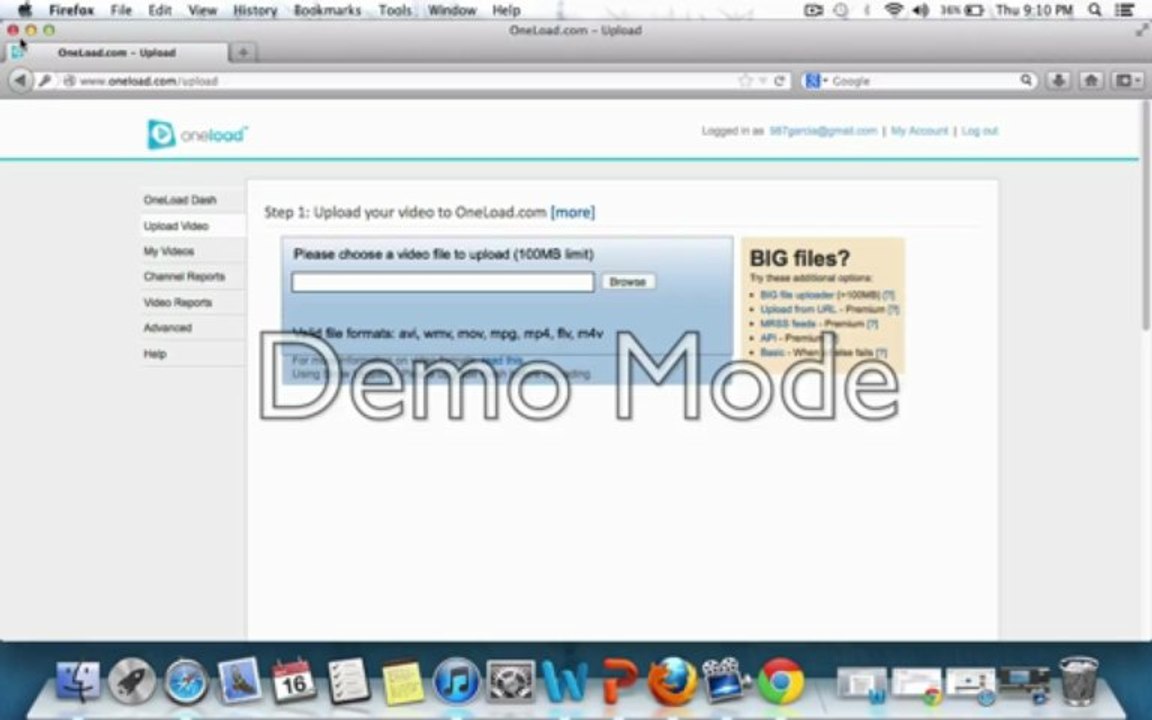Click the OneLoad logo
The image size is (1152, 720).
[x=197, y=134]
